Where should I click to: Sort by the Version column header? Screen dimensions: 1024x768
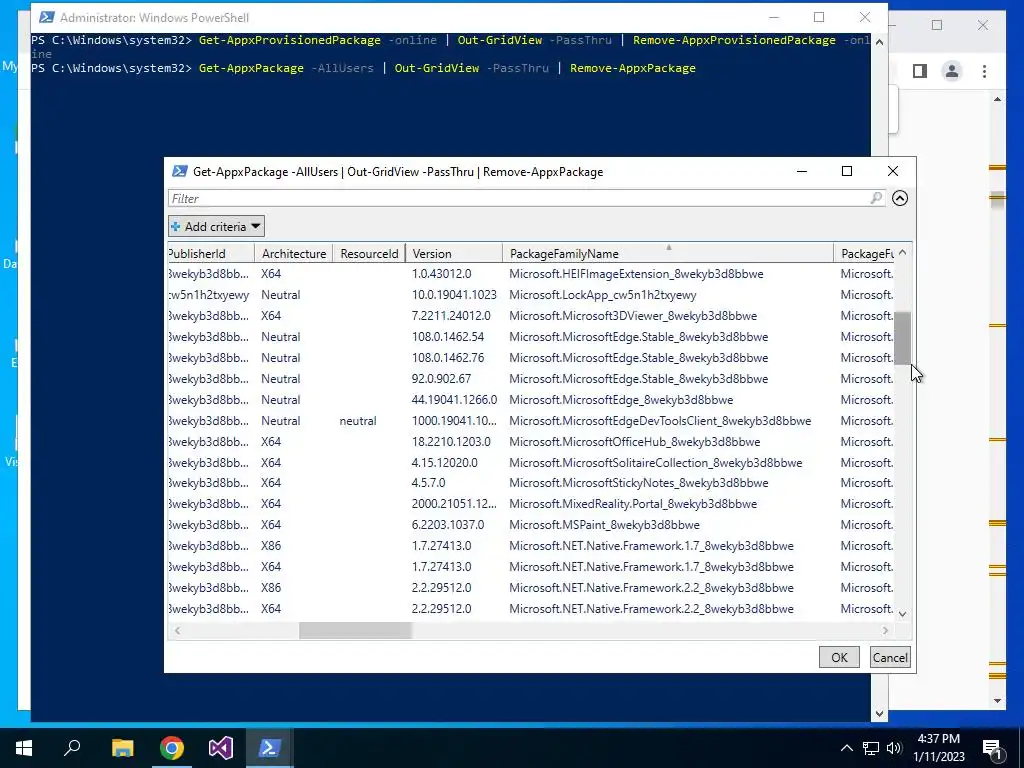[x=454, y=253]
